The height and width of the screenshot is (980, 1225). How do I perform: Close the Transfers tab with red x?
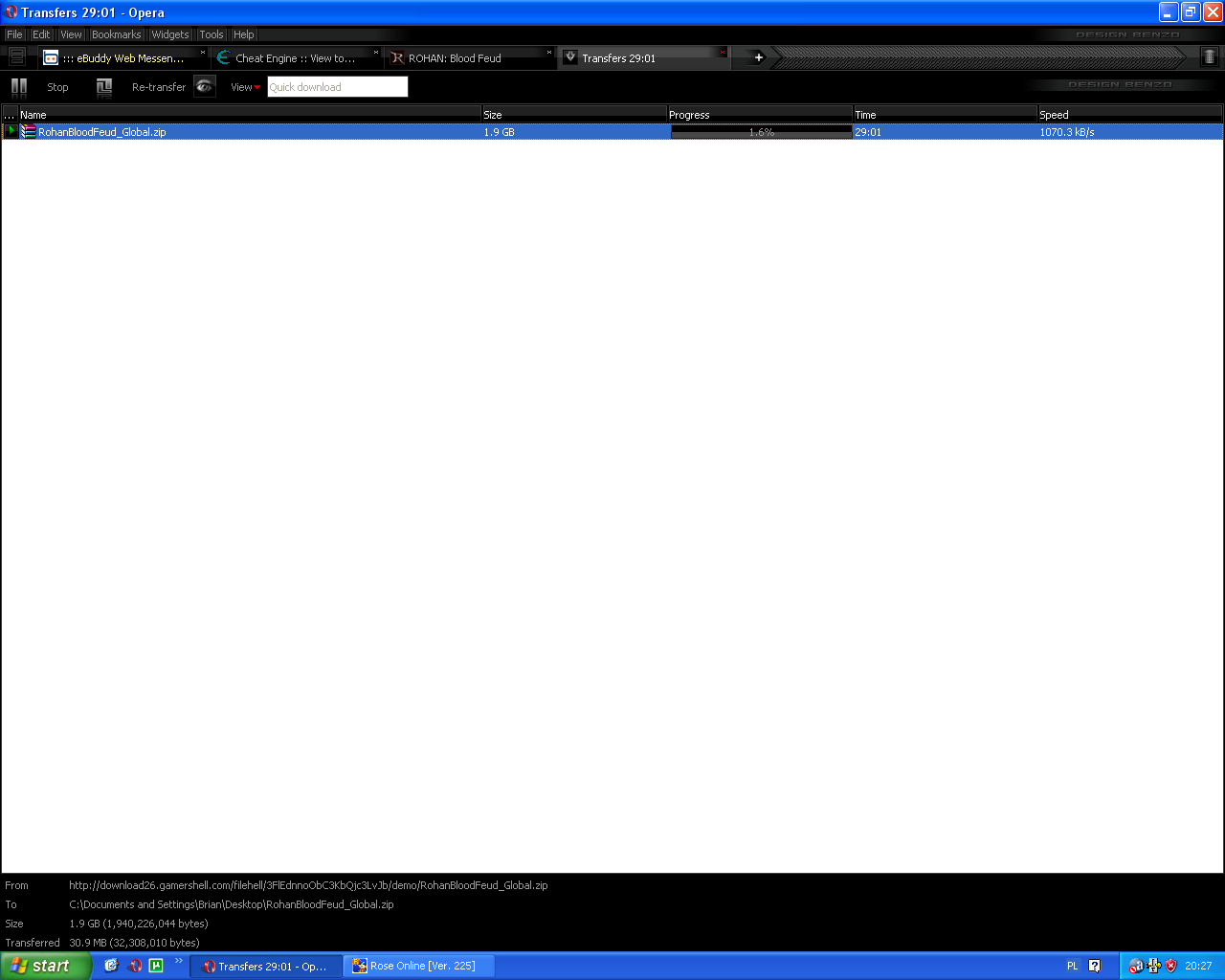click(x=723, y=53)
